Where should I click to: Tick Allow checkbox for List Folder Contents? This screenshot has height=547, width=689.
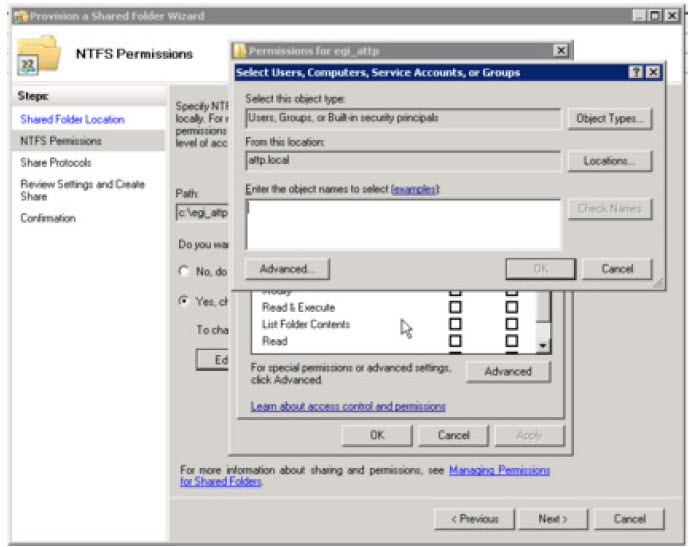coord(455,324)
